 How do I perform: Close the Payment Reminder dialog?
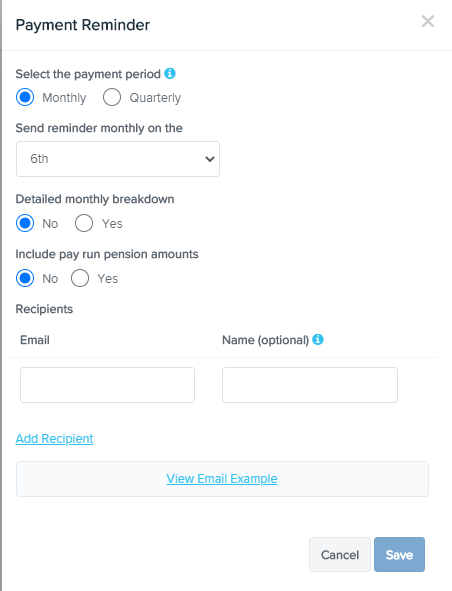428,21
